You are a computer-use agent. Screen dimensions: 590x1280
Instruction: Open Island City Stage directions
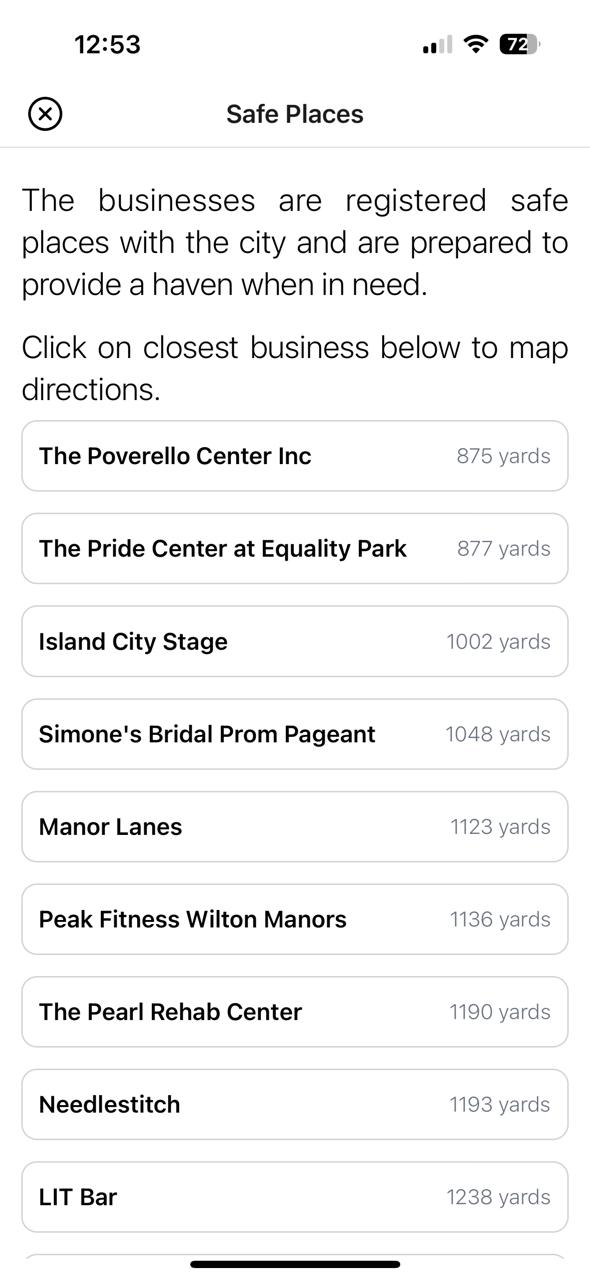point(295,641)
